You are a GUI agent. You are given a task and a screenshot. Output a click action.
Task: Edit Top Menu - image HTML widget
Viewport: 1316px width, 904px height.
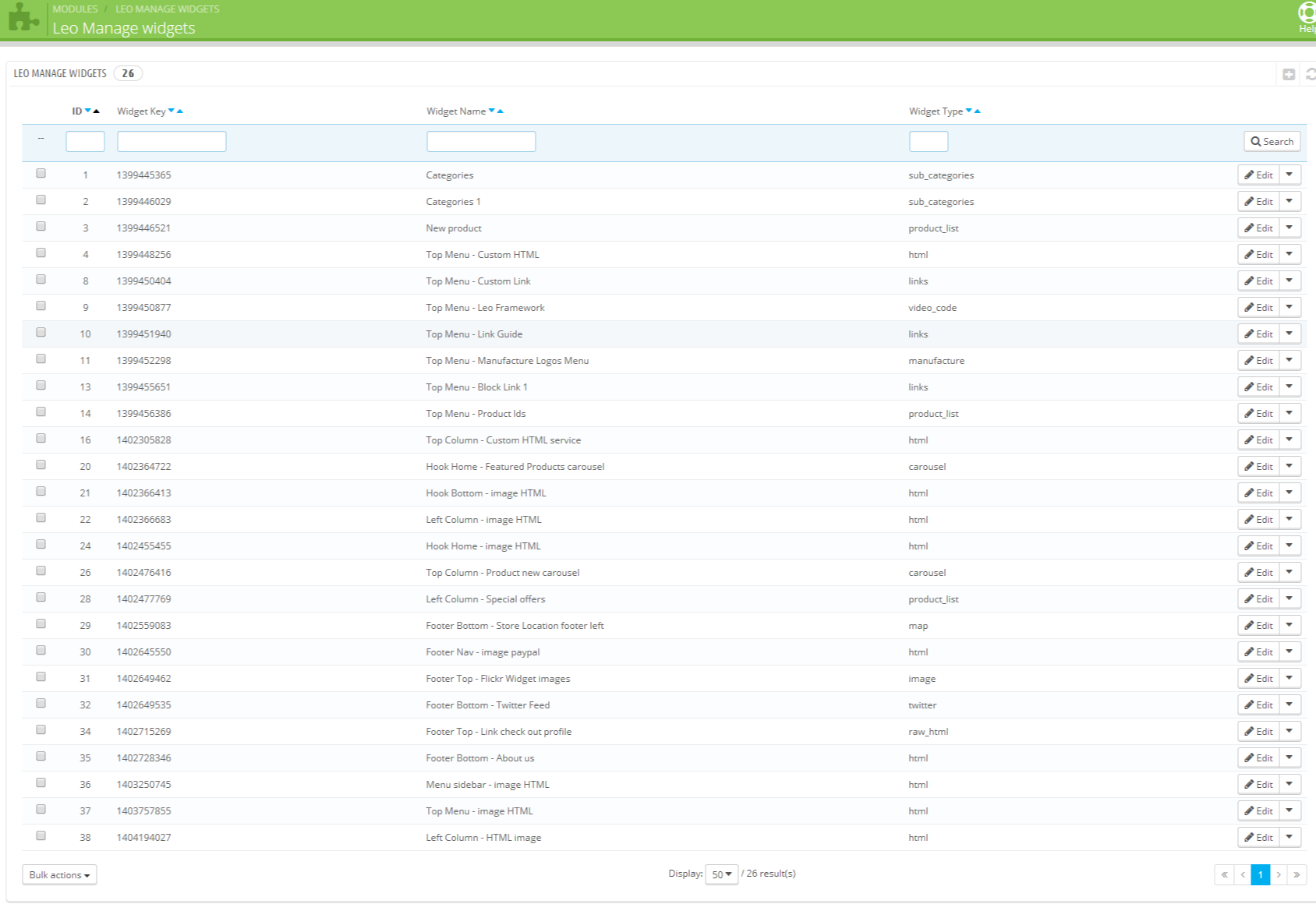pos(1258,810)
